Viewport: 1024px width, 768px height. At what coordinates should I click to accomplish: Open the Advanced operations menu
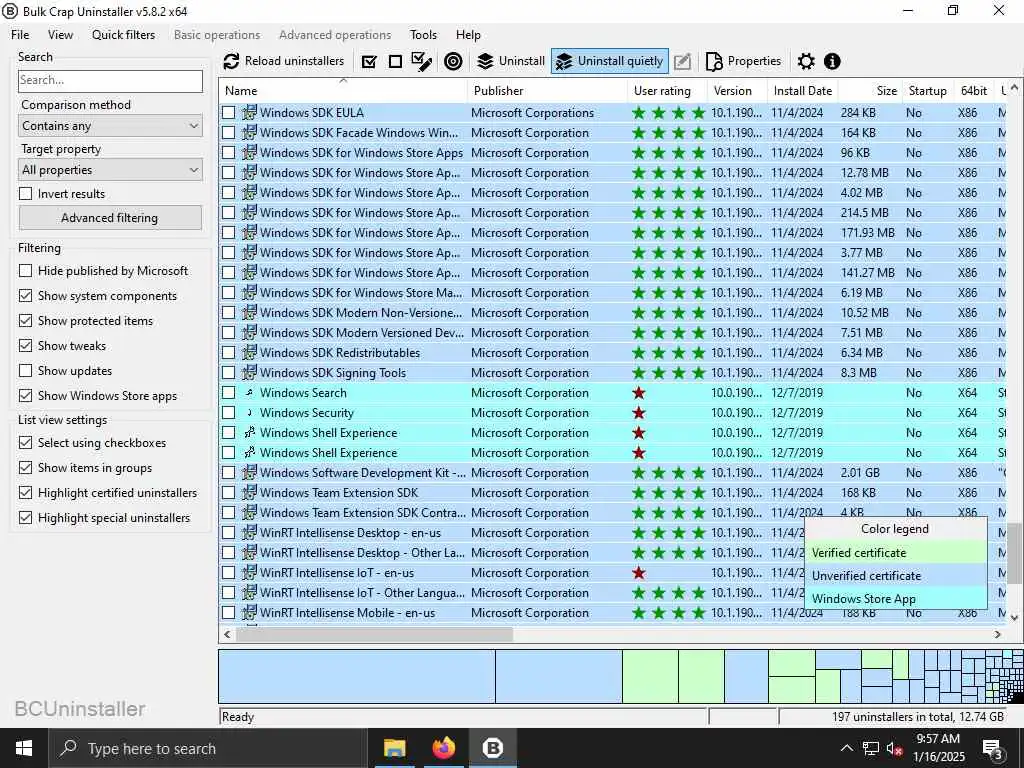tap(335, 35)
